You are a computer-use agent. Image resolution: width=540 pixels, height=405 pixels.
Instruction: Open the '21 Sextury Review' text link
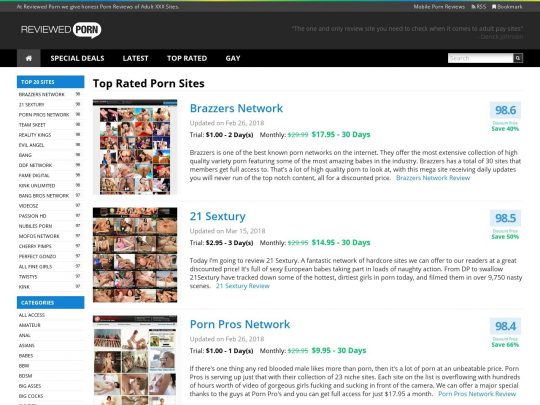click(243, 286)
